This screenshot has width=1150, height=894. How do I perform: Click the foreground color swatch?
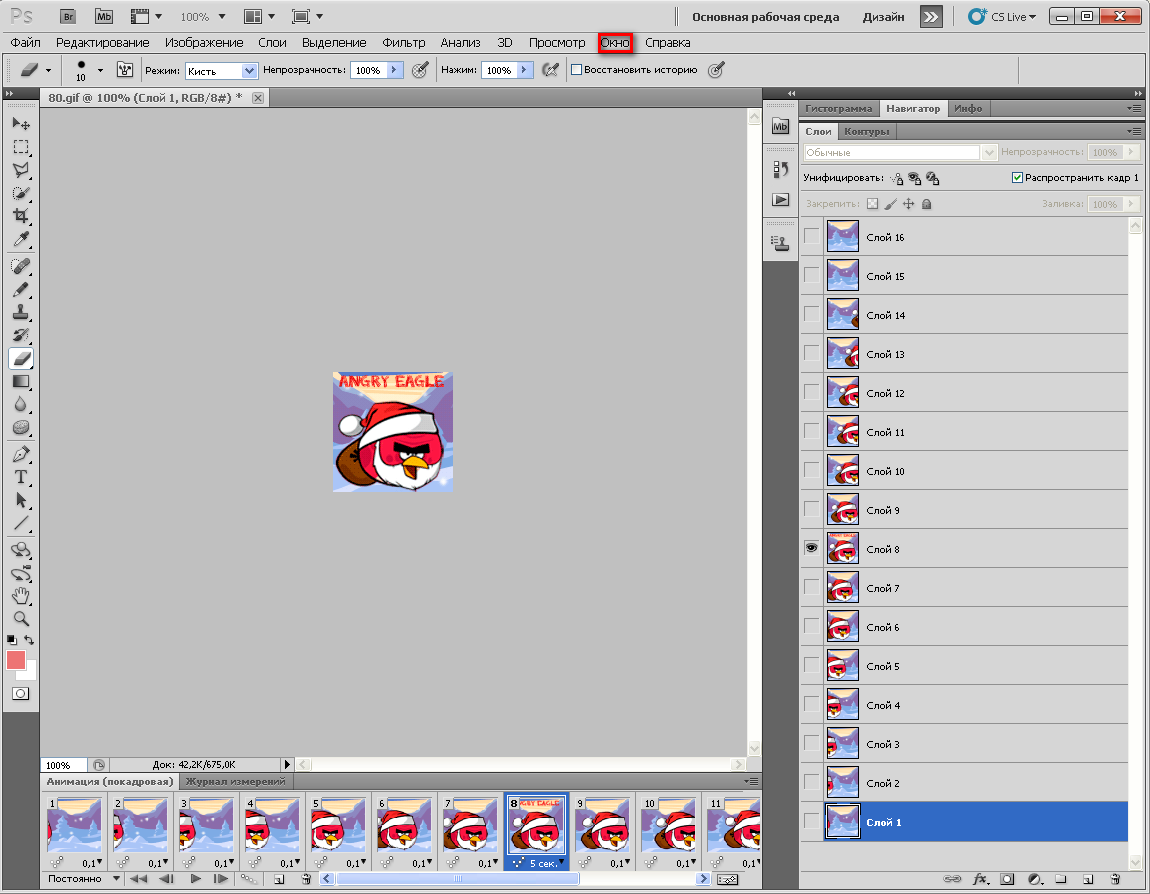pyautogui.click(x=16, y=660)
